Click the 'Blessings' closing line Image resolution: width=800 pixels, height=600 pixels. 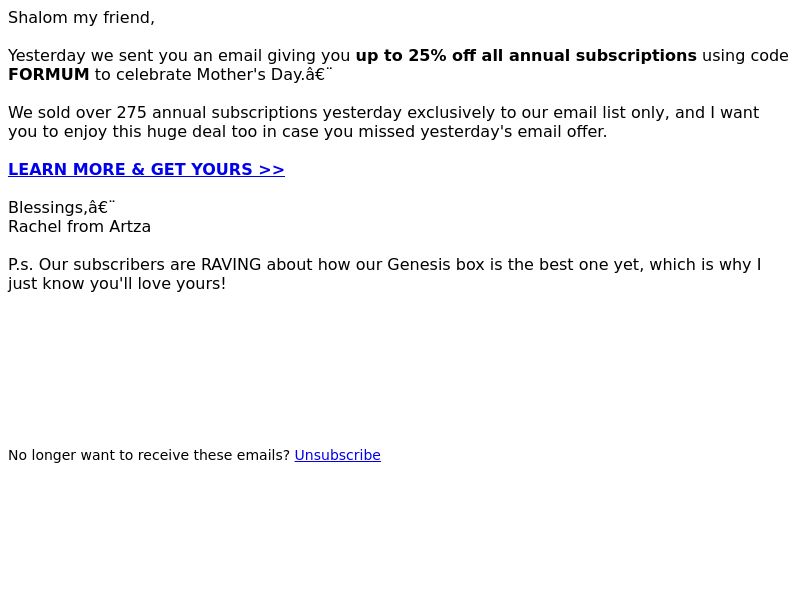tap(46, 208)
